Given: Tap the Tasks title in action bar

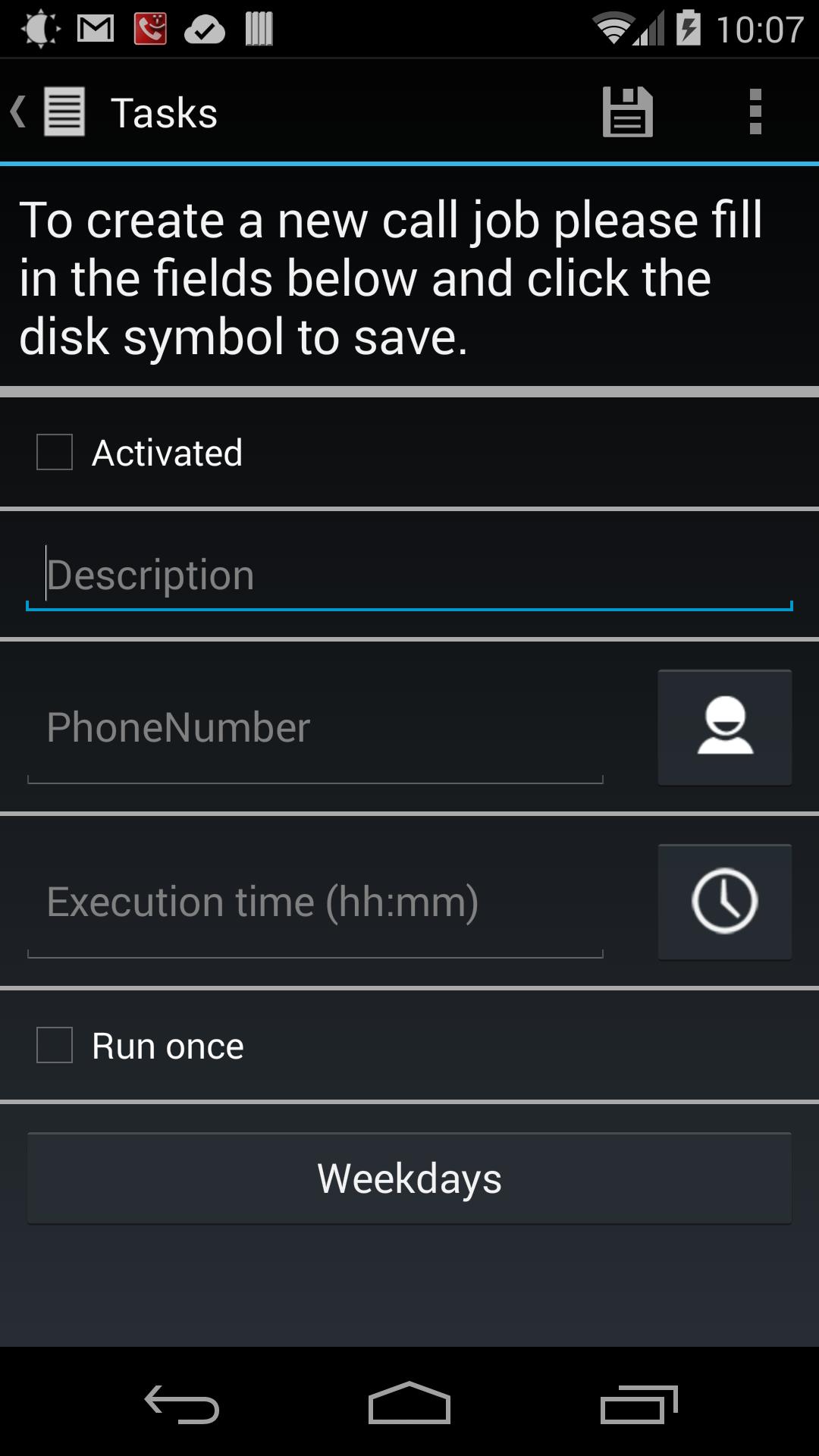Looking at the screenshot, I should point(164,113).
